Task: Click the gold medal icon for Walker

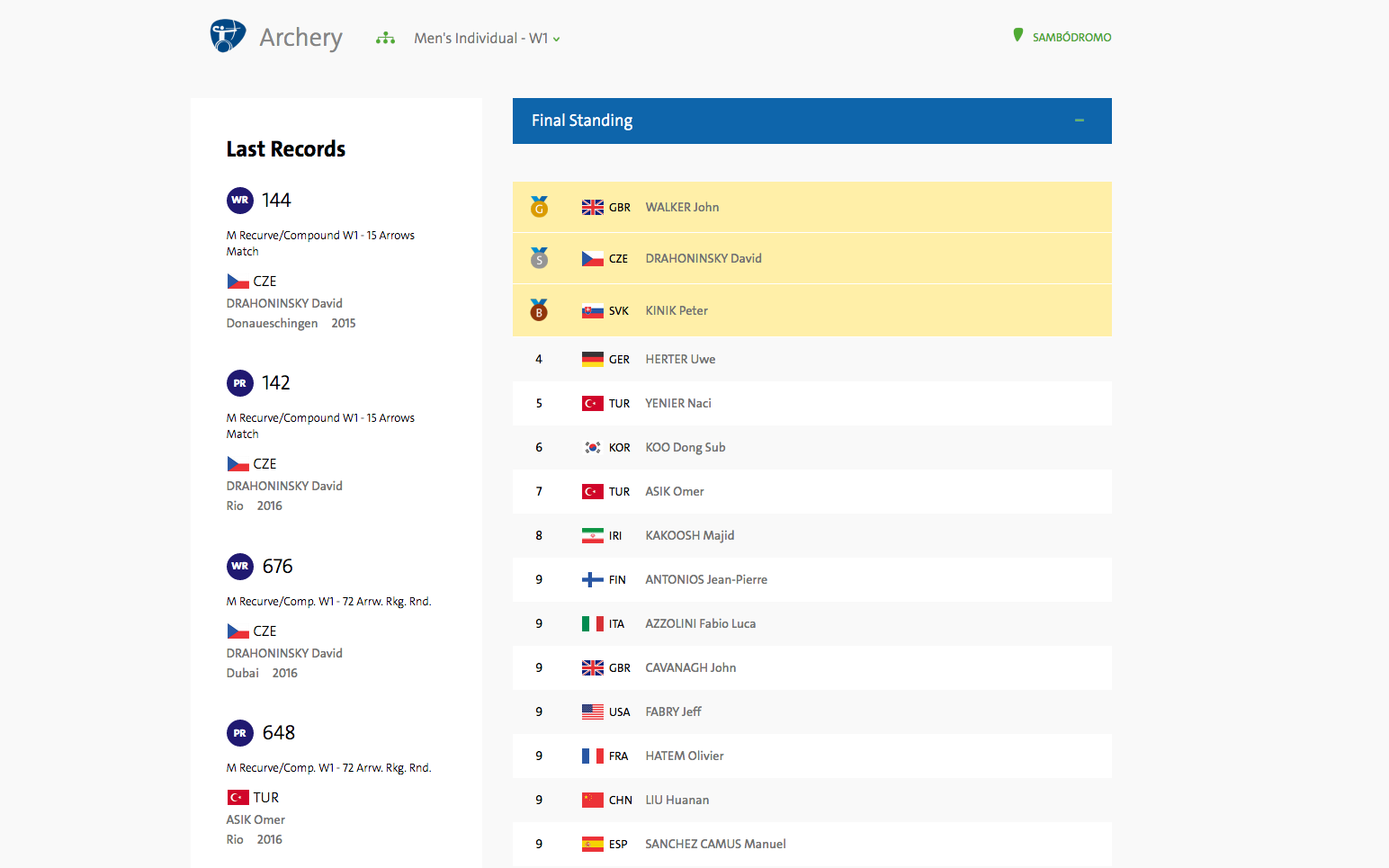Action: pyautogui.click(x=539, y=207)
